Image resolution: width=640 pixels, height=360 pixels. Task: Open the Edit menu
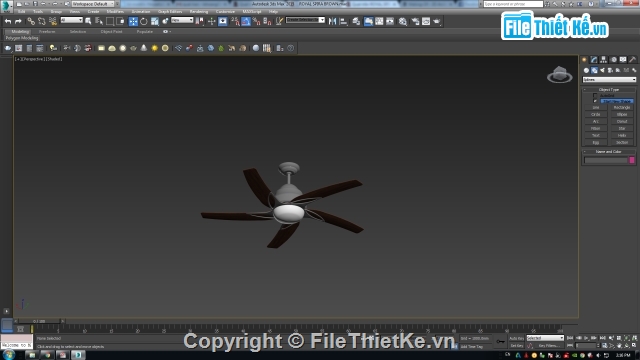point(22,12)
